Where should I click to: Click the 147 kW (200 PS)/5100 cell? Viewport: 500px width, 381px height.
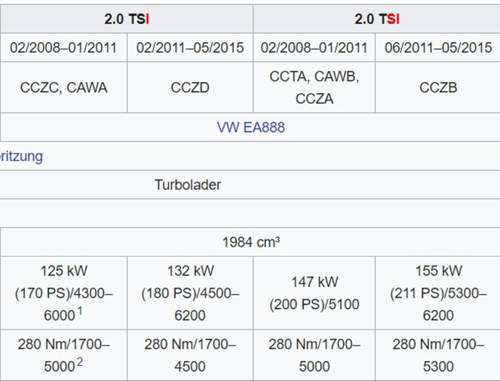pos(314,293)
